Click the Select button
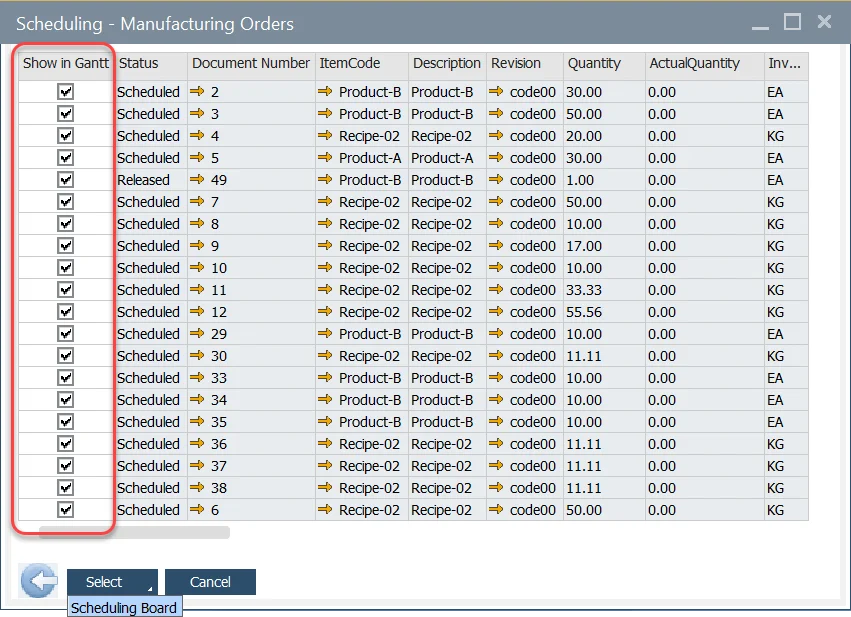 105,581
